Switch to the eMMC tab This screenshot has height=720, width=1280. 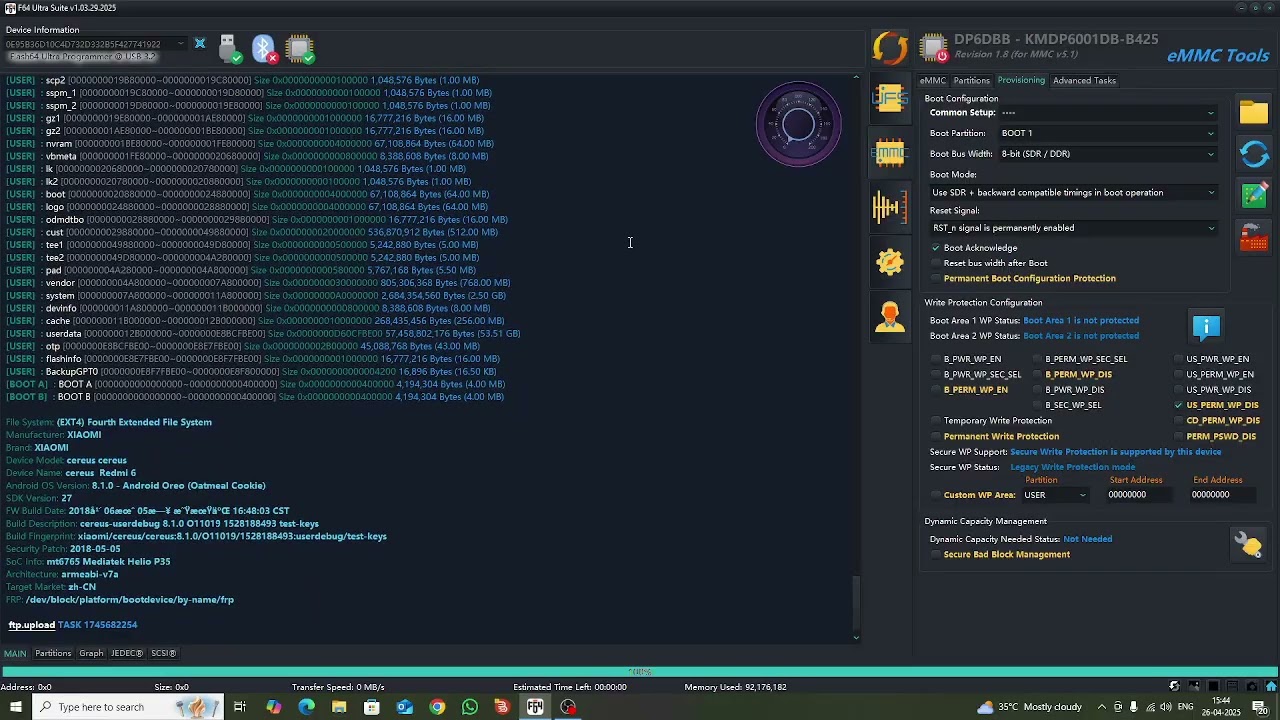(932, 80)
